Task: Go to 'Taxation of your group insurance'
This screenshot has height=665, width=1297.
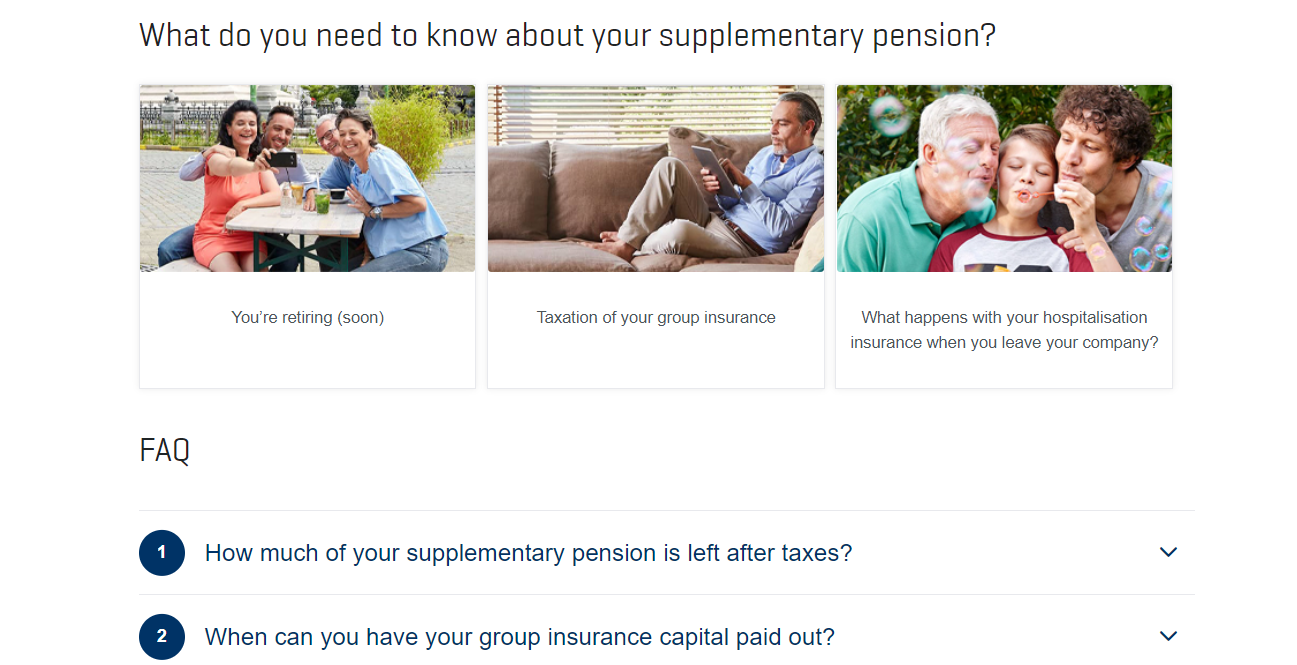Action: click(x=656, y=317)
